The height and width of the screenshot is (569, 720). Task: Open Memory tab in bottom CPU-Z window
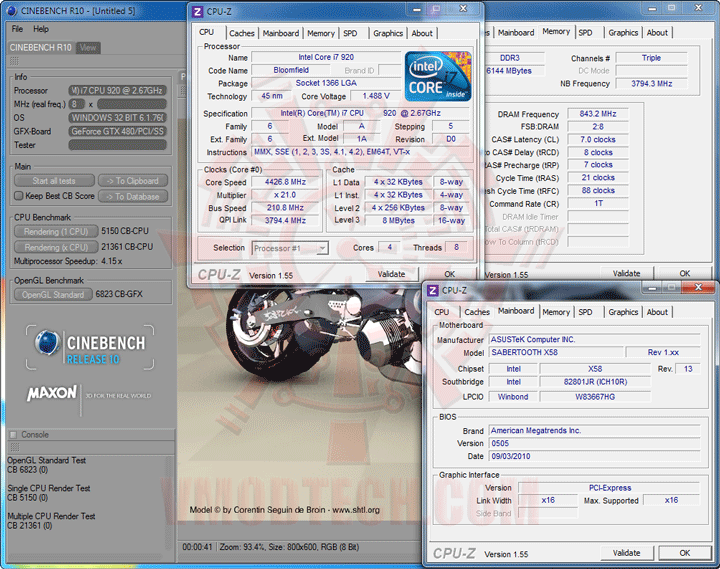point(556,312)
